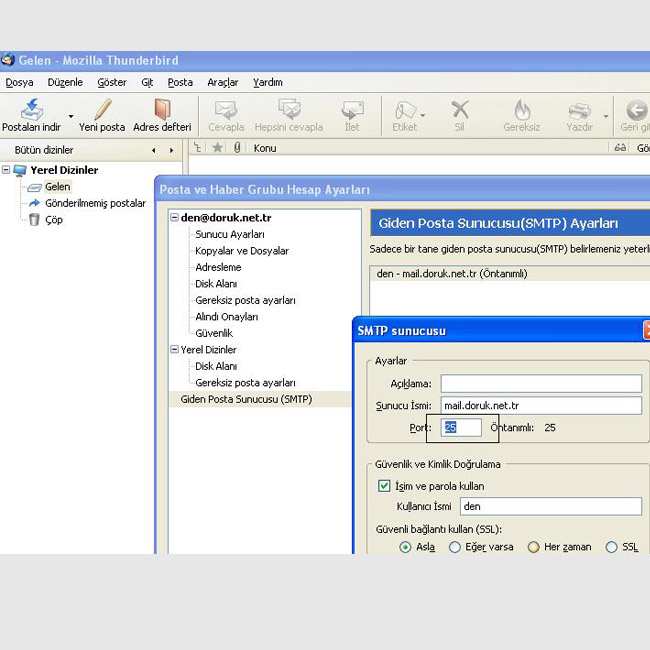Select the Eğer varsa SSL option

pyautogui.click(x=455, y=547)
